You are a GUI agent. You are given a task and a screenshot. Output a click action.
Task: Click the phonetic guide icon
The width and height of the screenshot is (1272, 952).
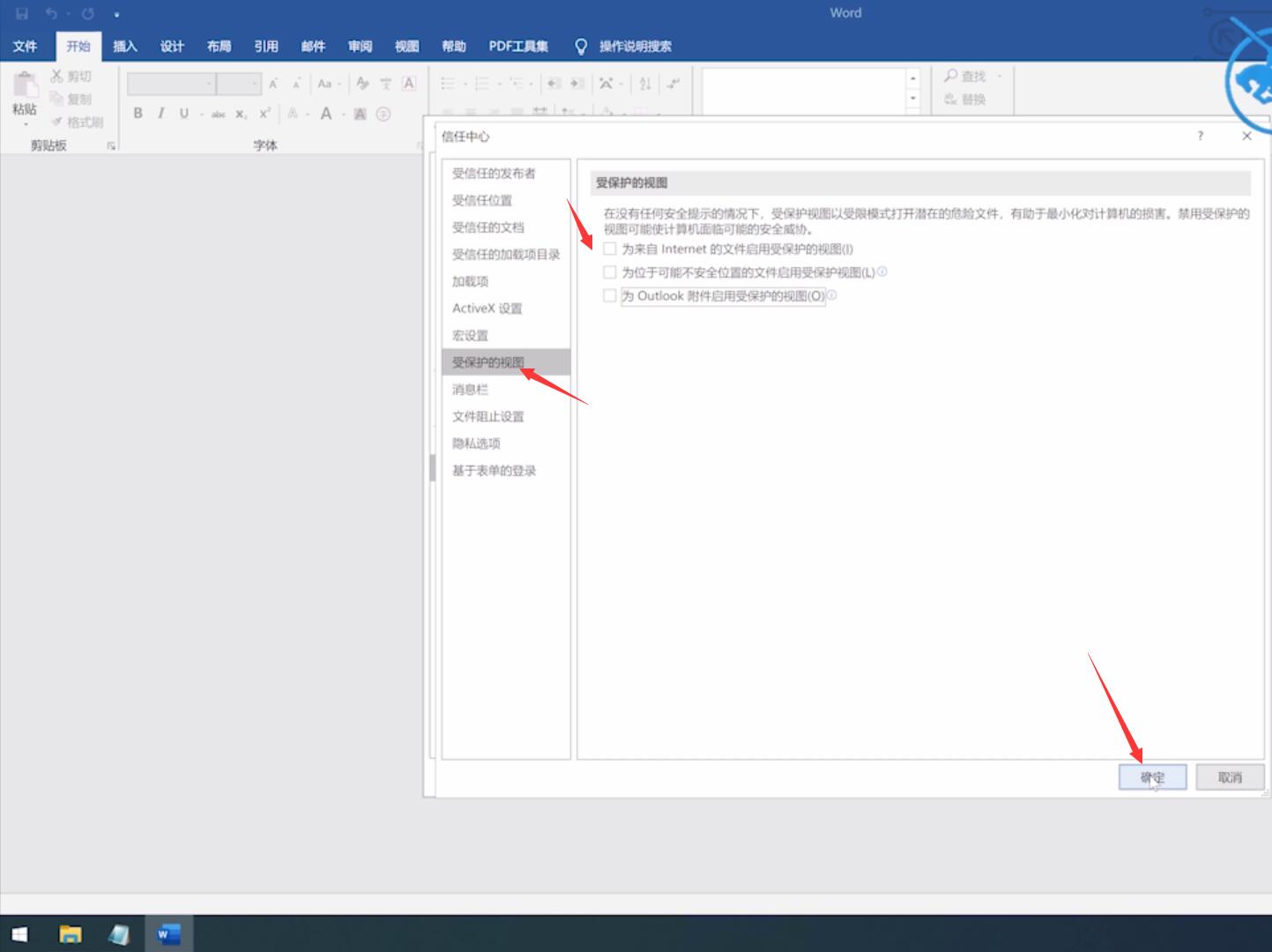(385, 84)
